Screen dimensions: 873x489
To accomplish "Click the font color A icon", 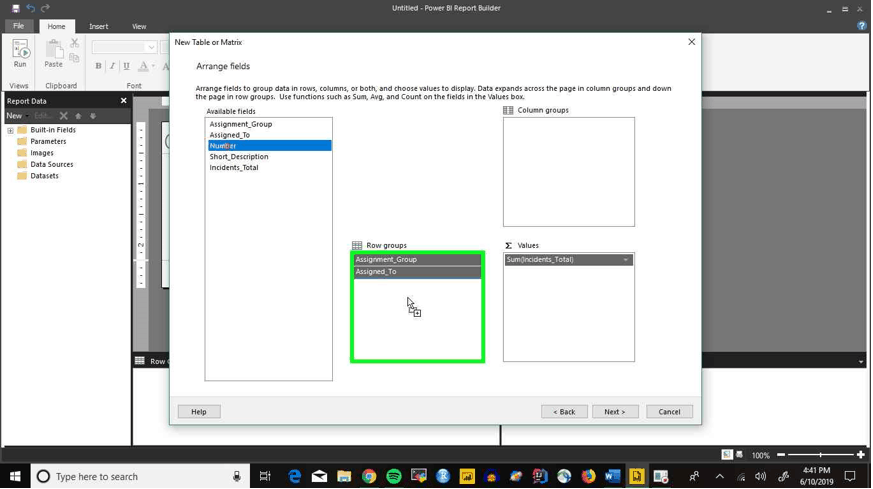I will point(143,66).
